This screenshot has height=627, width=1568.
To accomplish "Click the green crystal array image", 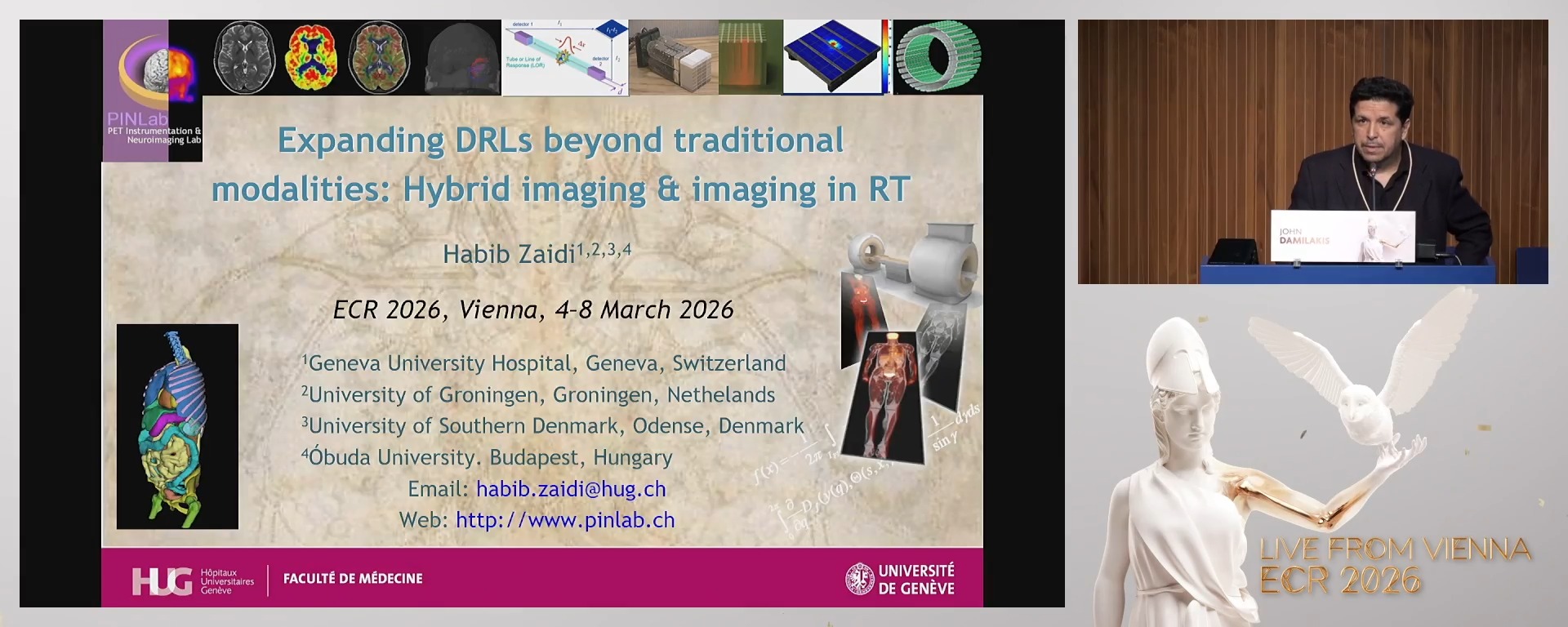I will tap(751, 57).
